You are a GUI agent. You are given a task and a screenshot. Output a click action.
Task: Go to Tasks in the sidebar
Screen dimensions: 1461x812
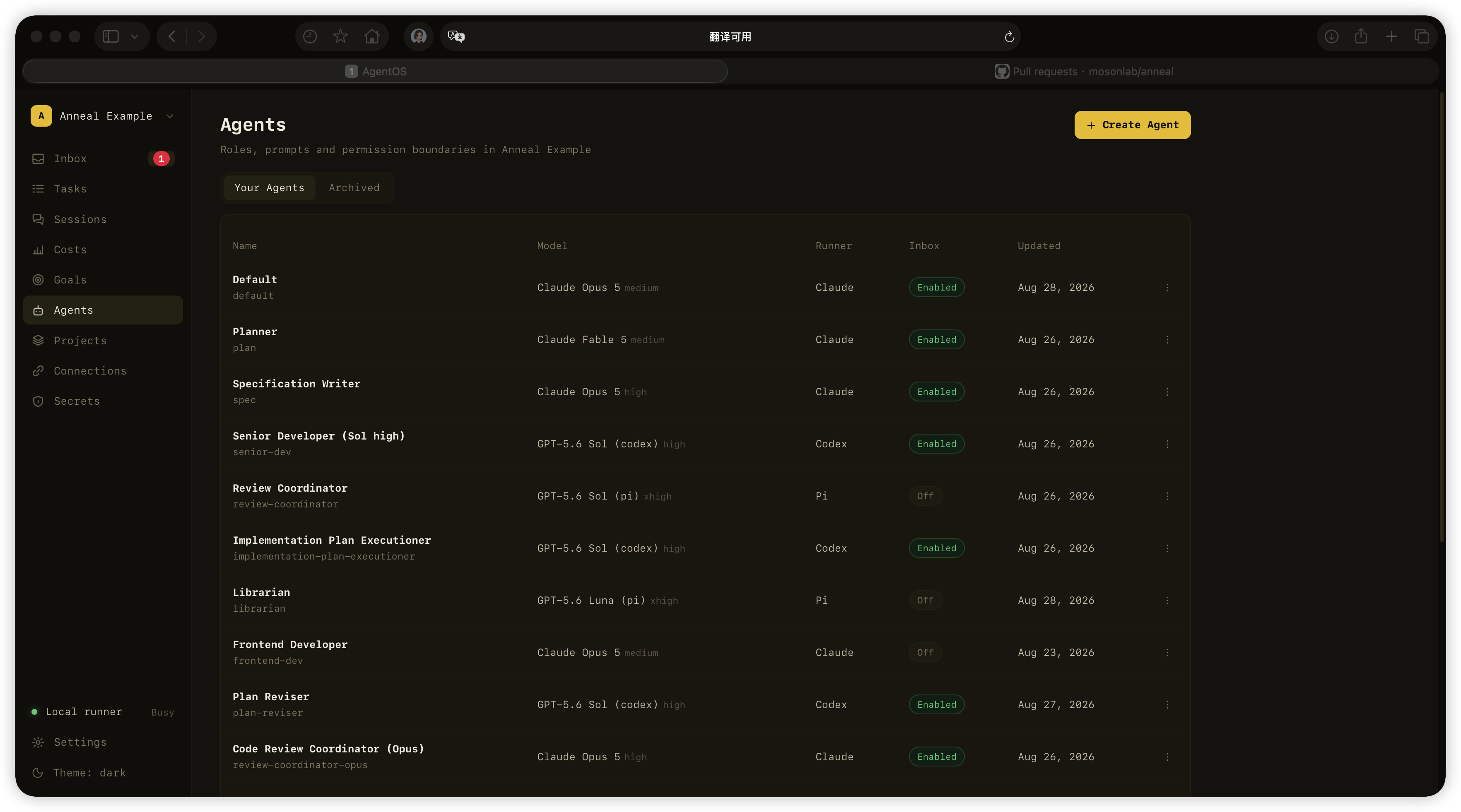click(103, 189)
